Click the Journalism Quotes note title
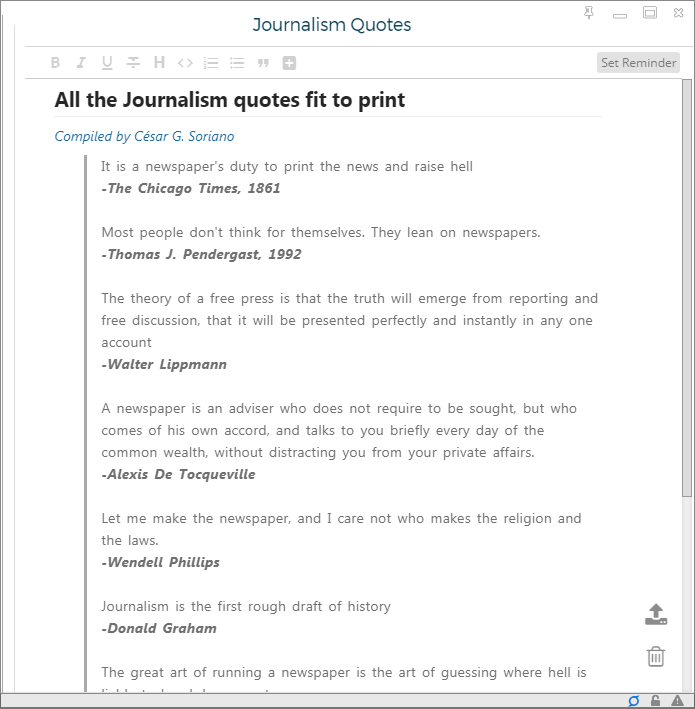695x709 pixels. point(331,24)
